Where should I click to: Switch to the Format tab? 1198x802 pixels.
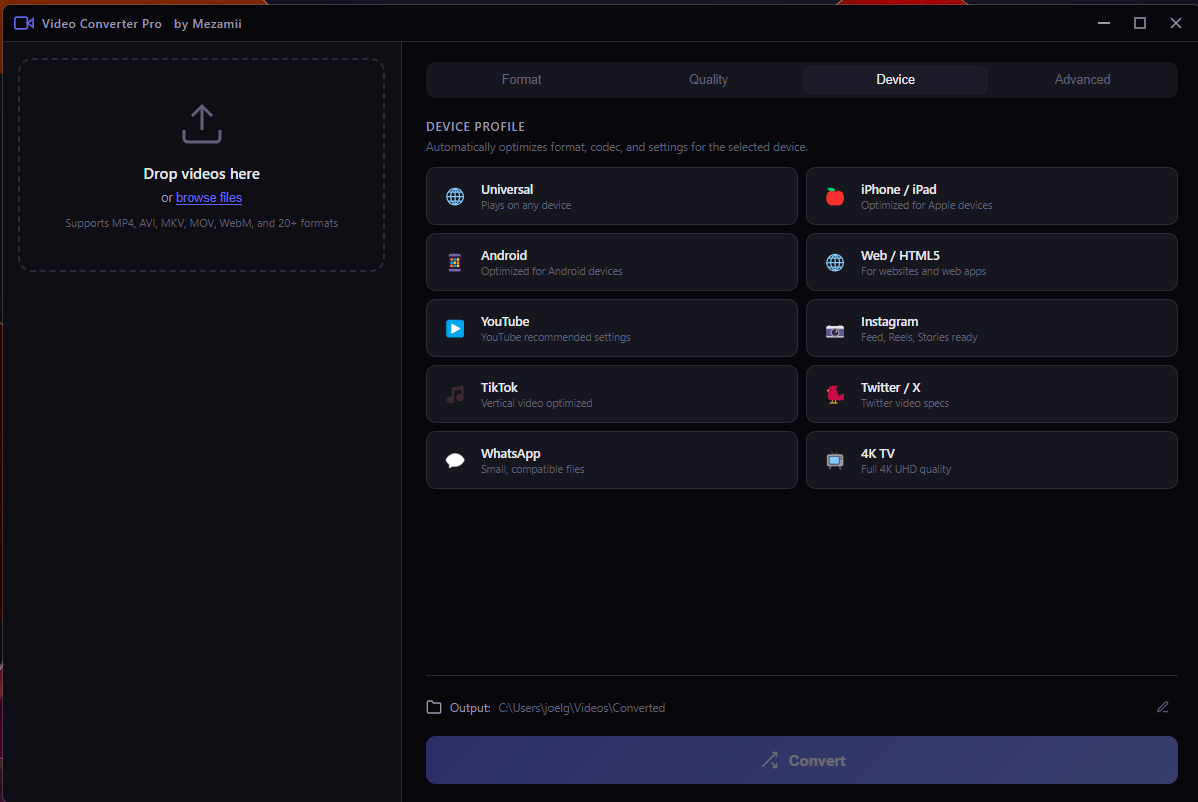[x=521, y=79]
